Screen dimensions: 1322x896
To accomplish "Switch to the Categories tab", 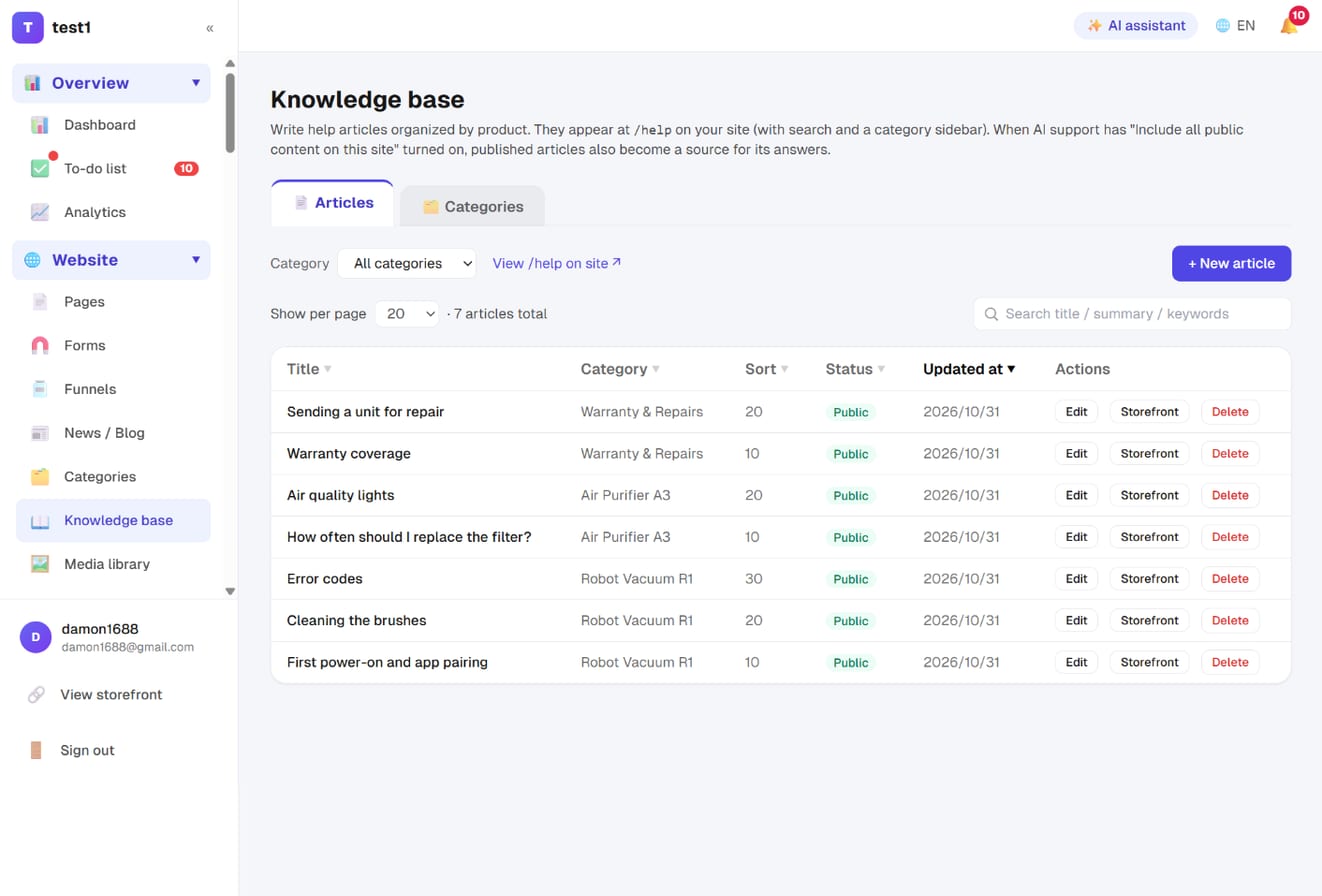I will (473, 206).
